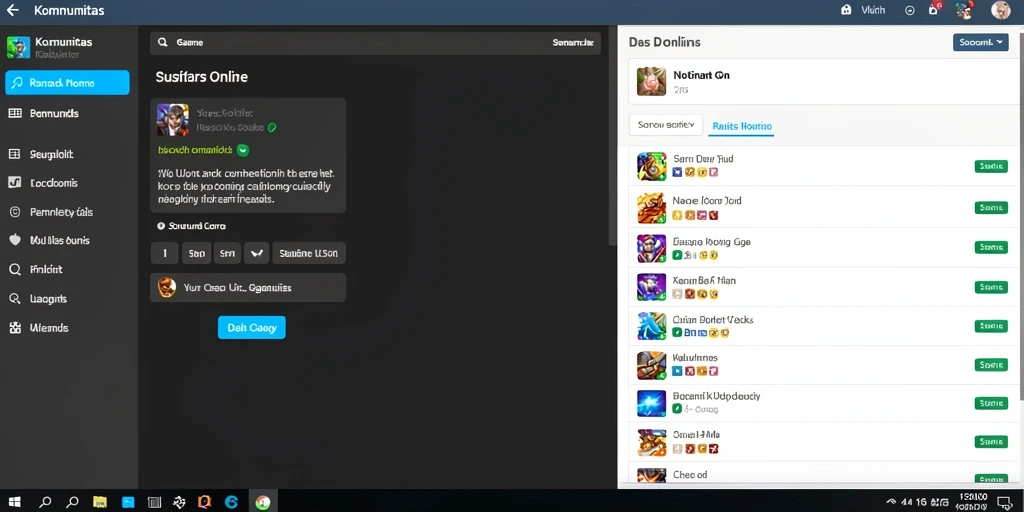The width and height of the screenshot is (1024, 512).
Task: Click the Komunitas logo in sidebar
Action: pyautogui.click(x=18, y=47)
